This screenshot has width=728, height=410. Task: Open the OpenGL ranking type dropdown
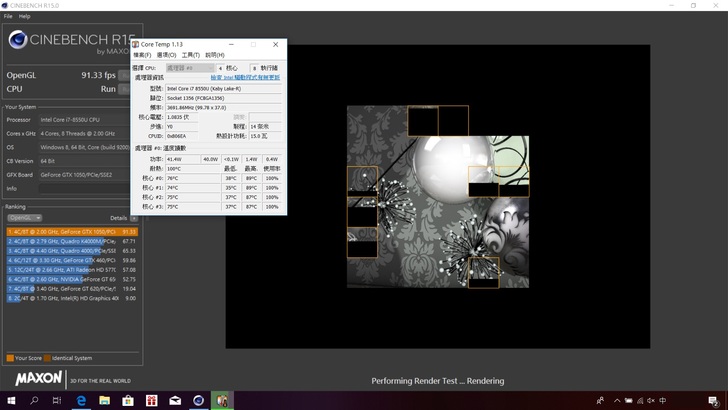point(24,218)
